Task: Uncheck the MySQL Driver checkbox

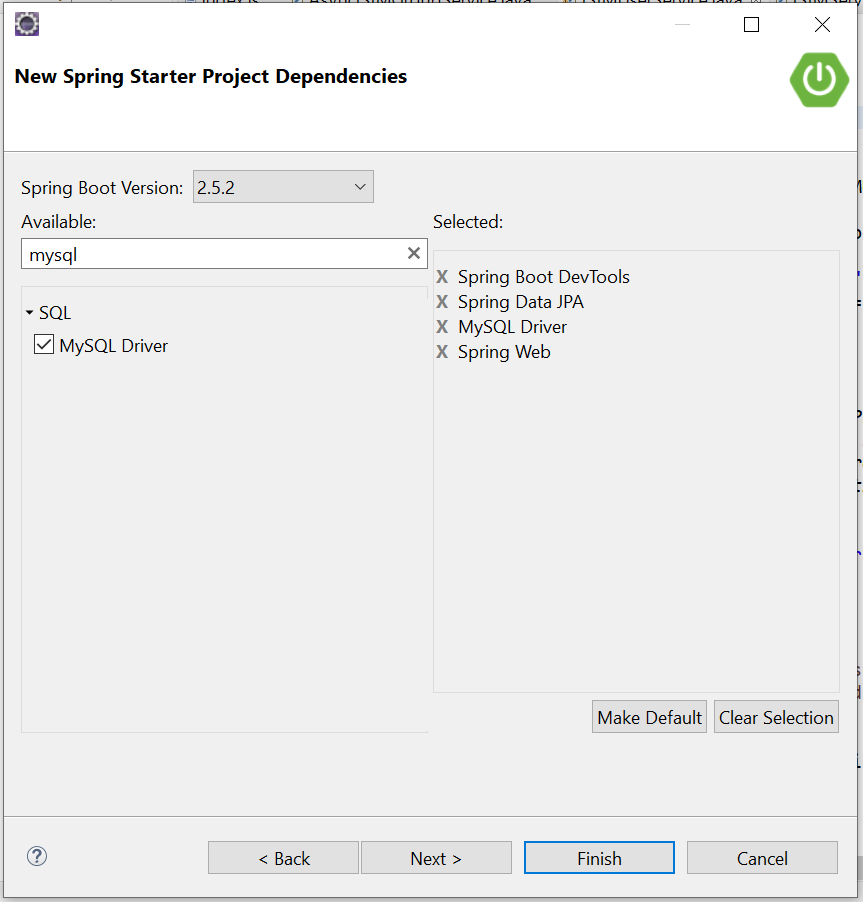Action: 44,345
